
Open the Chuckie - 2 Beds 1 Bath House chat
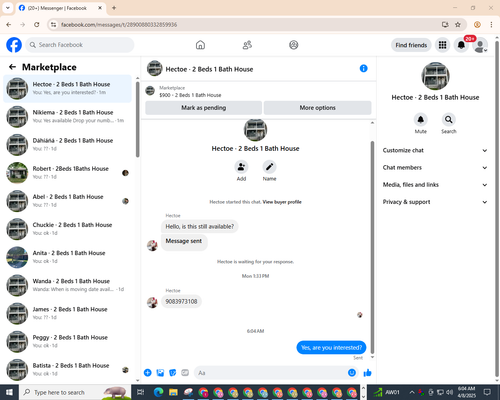(x=67, y=229)
